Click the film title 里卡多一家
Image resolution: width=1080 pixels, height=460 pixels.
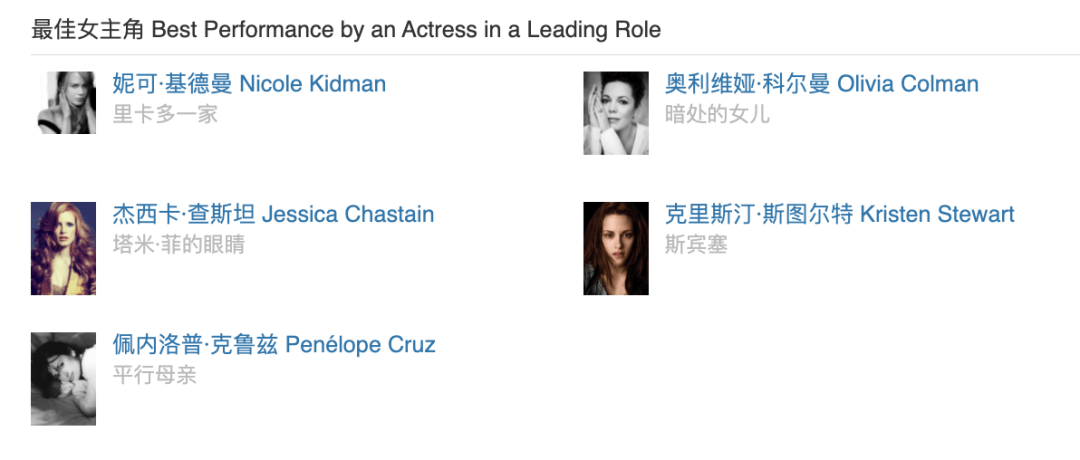tap(165, 114)
